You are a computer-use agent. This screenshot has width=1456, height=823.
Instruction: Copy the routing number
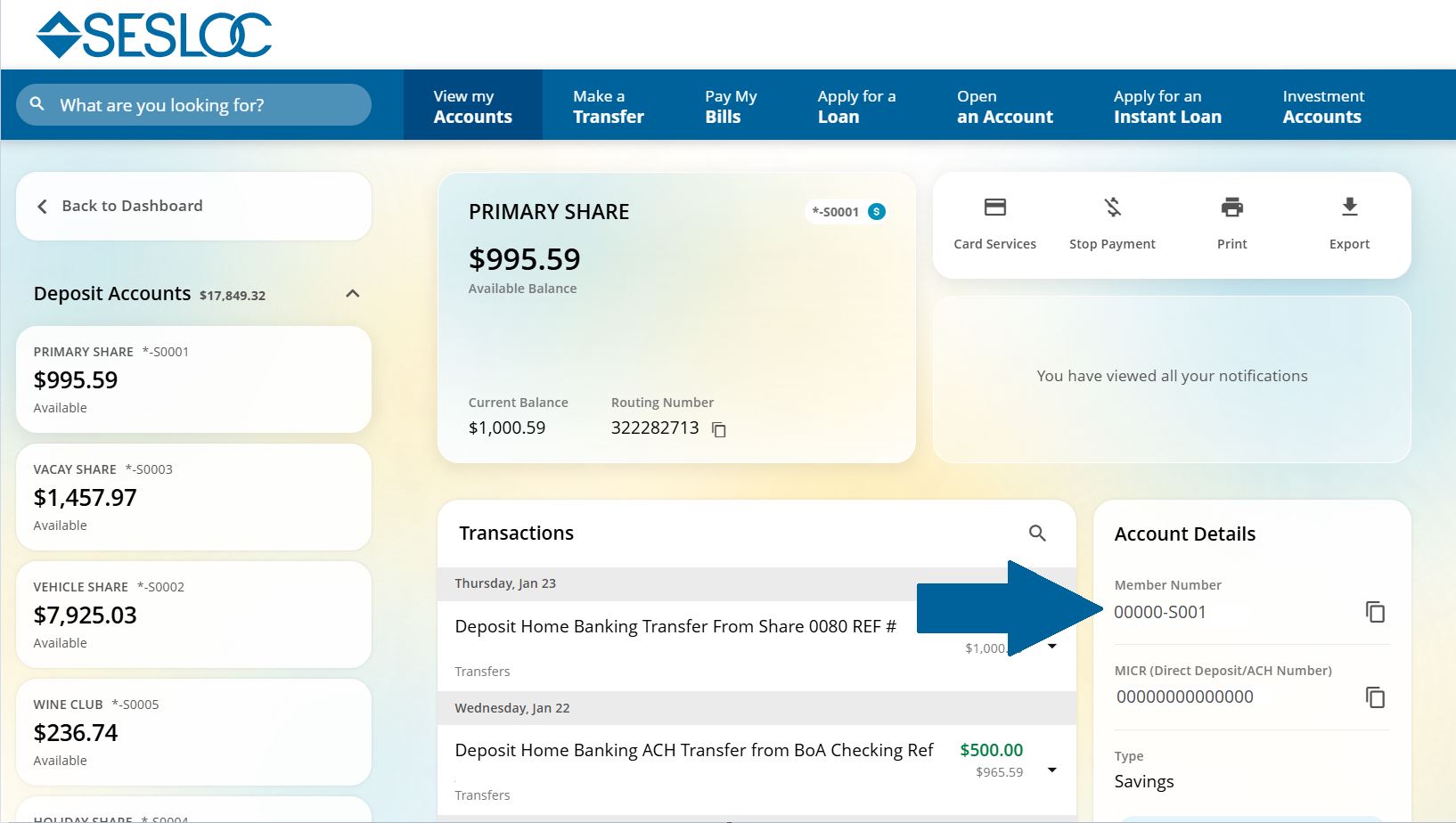pyautogui.click(x=720, y=430)
